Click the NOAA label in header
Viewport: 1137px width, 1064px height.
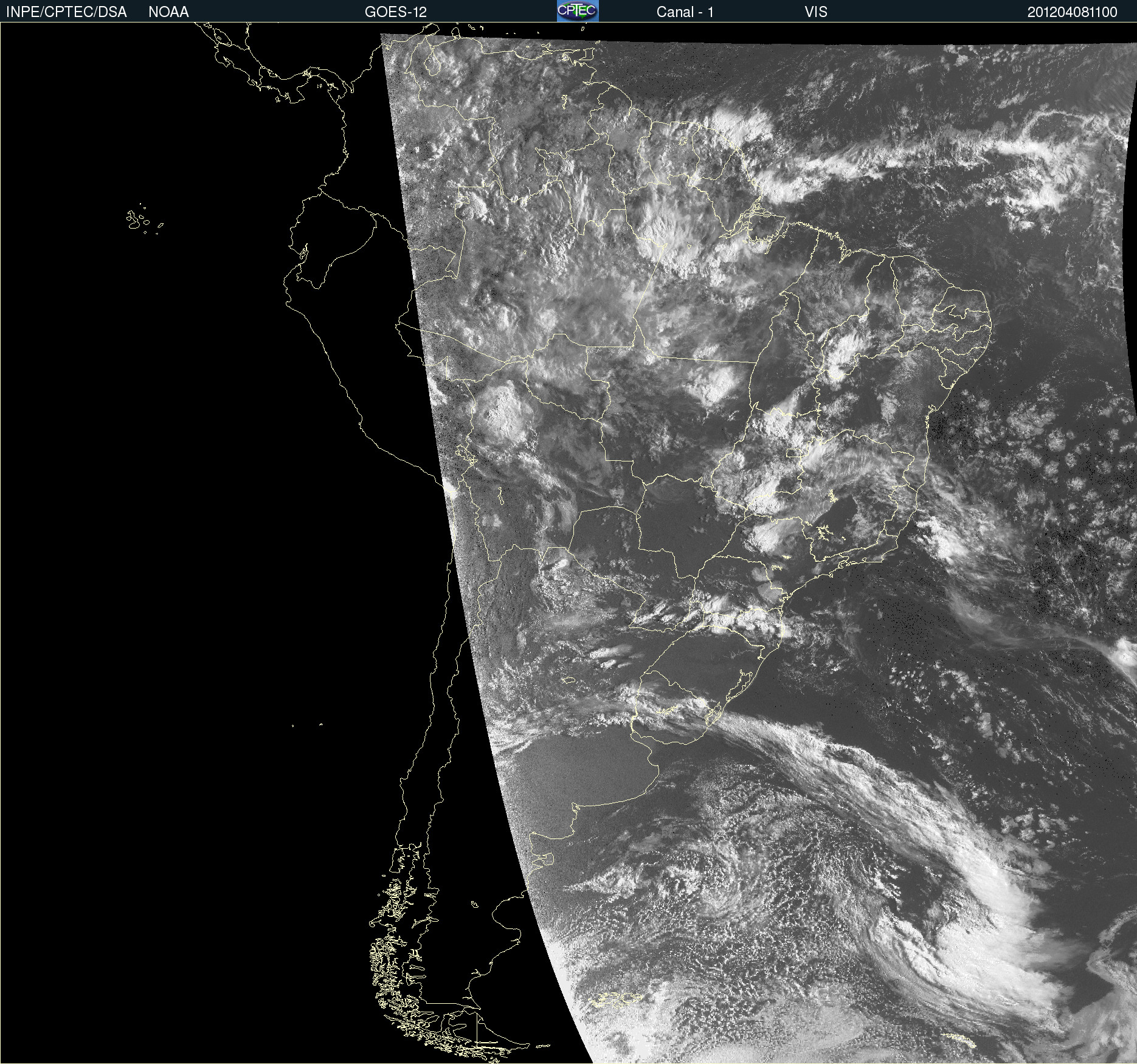168,12
